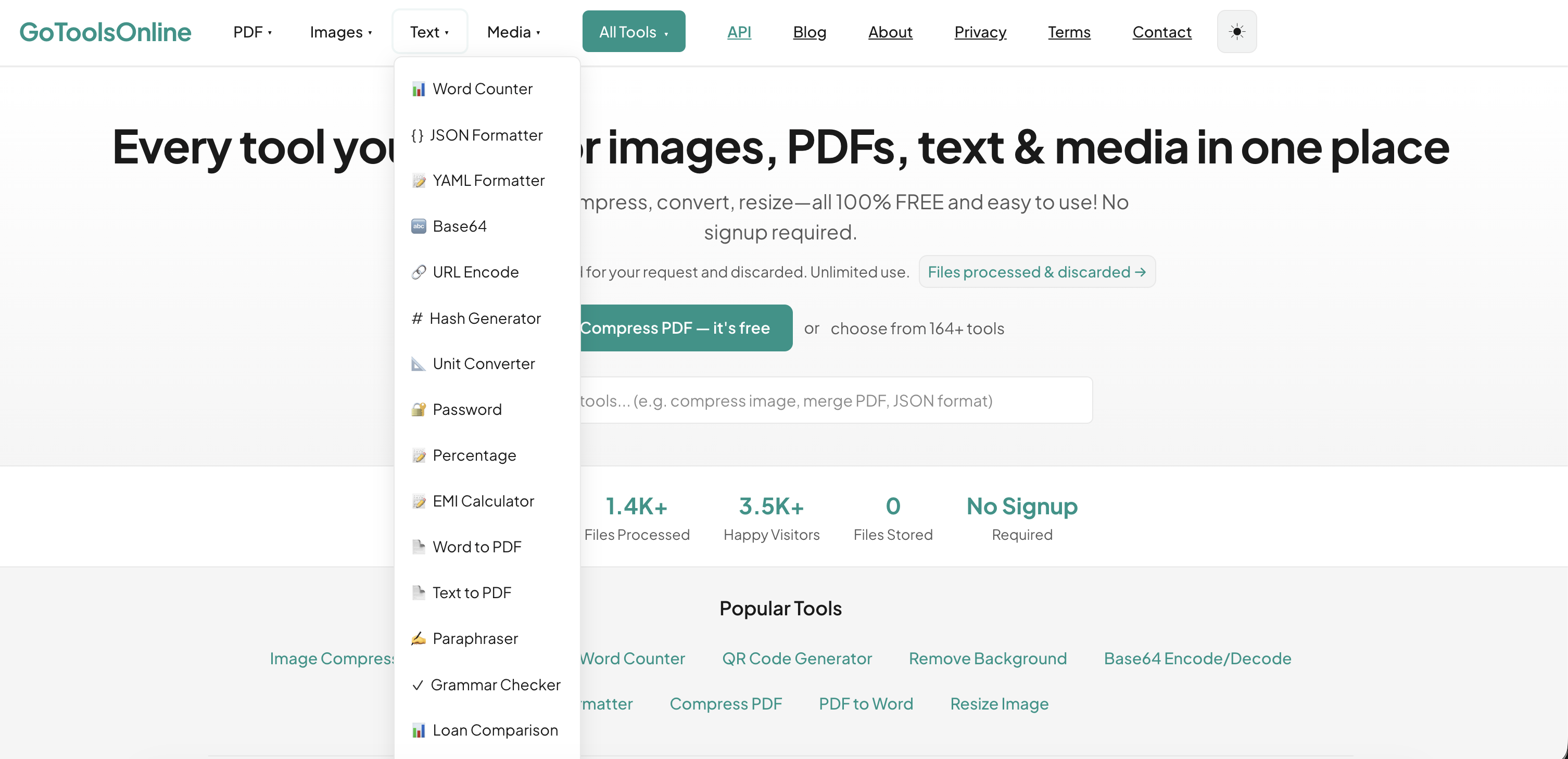Image resolution: width=1568 pixels, height=759 pixels.
Task: Select Grammar Checker from the Text menu
Action: coord(495,685)
